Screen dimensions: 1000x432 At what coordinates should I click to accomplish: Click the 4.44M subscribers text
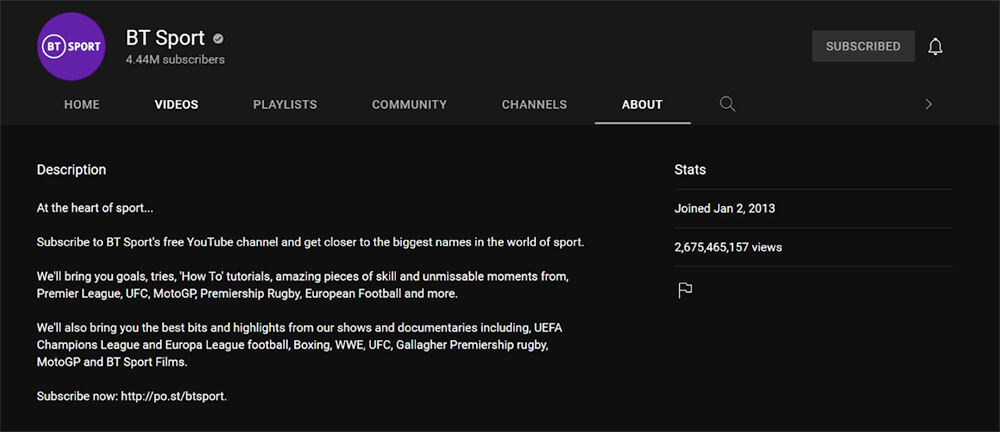click(x=175, y=59)
